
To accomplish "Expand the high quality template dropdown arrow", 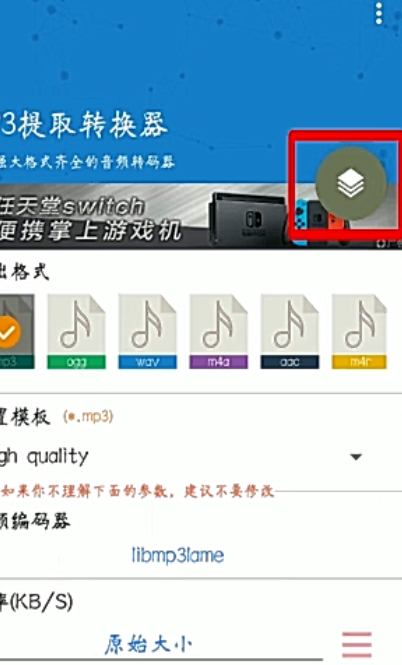I will pos(356,457).
